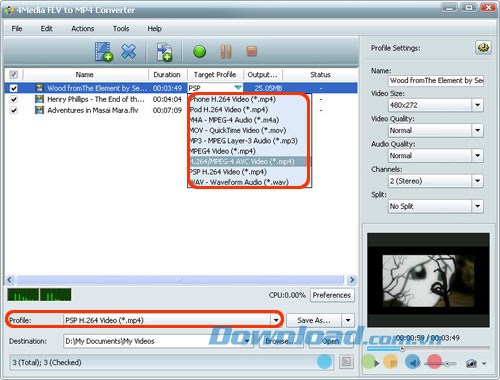500x380 pixels.
Task: Start conversion with green circle button
Action: coord(199,52)
